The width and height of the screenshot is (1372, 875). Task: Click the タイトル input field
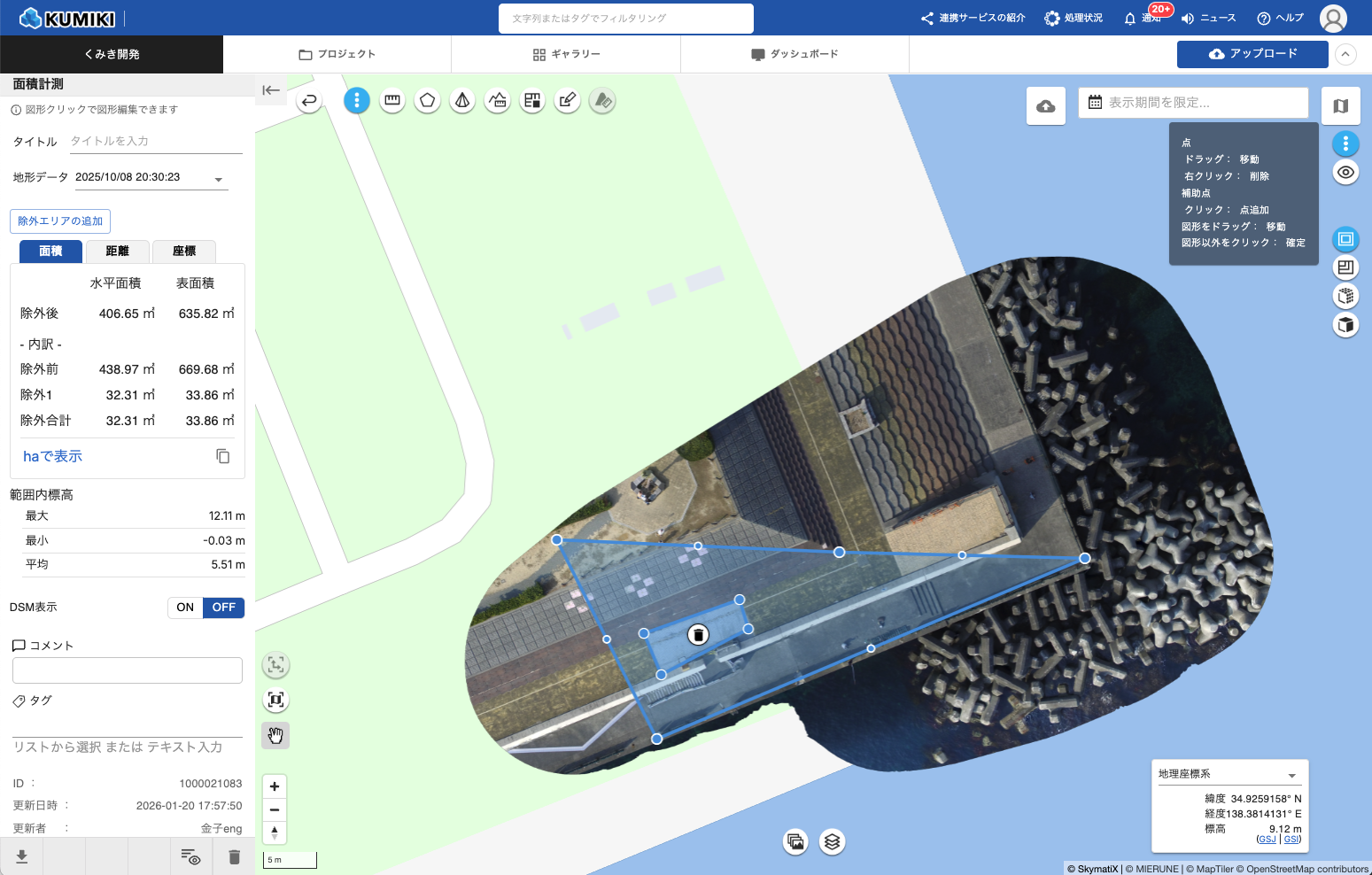click(155, 142)
